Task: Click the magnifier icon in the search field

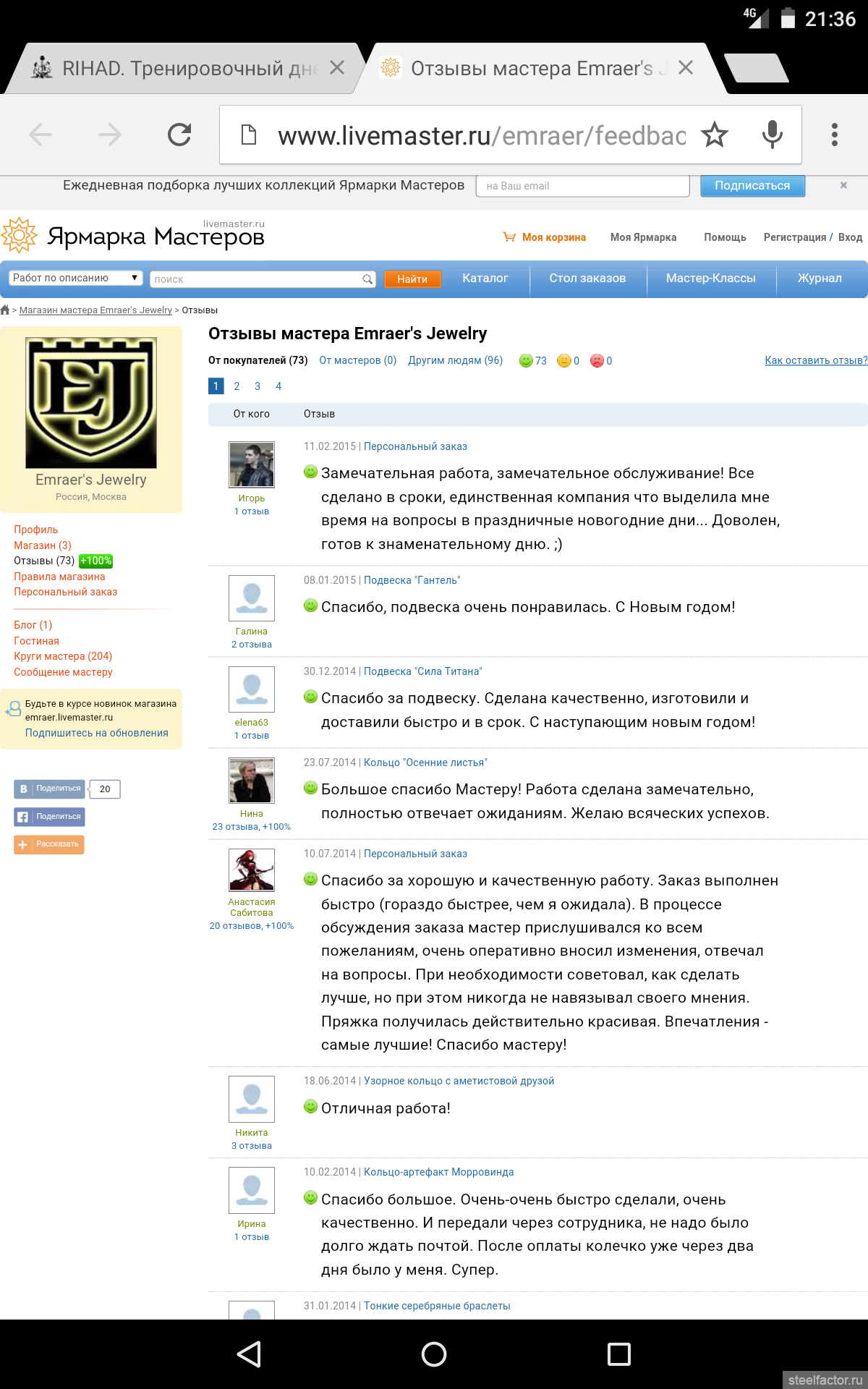Action: point(367,279)
